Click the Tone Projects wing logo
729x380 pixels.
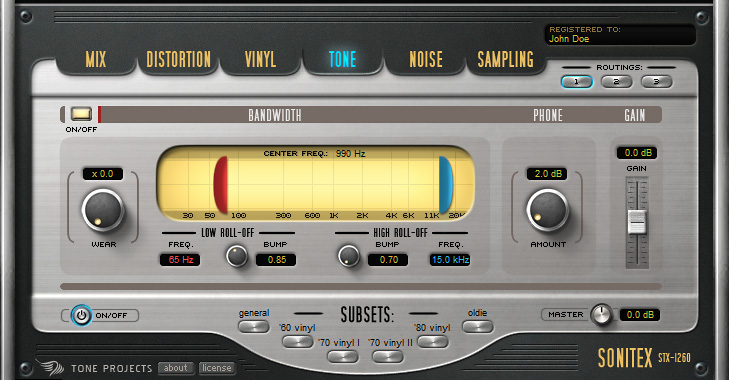tap(51, 367)
